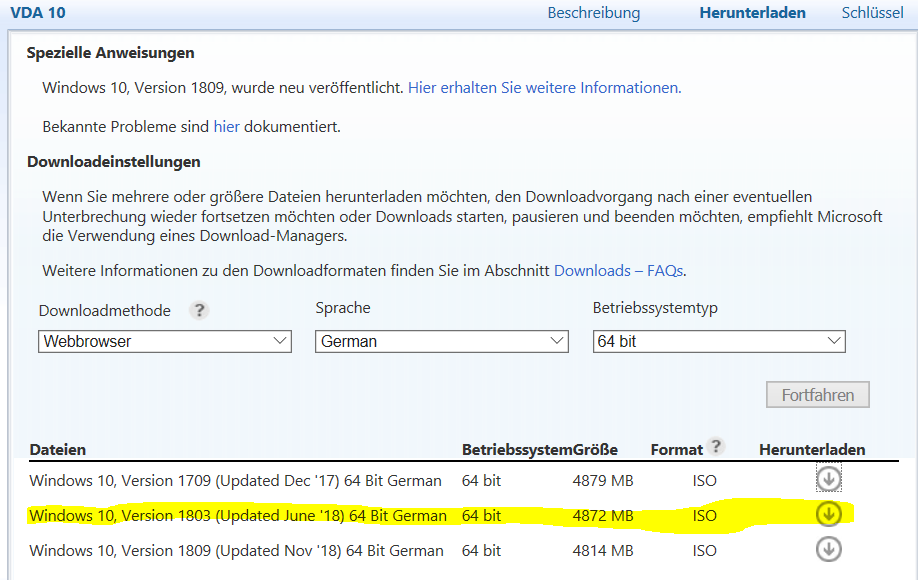Open the Betriebssystemtyp 64 bit dropdown
This screenshot has height=580, width=918.
click(x=719, y=341)
